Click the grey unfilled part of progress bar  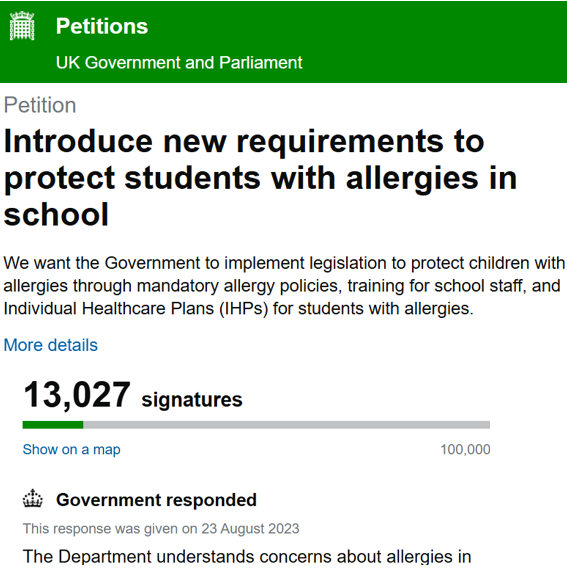286,425
